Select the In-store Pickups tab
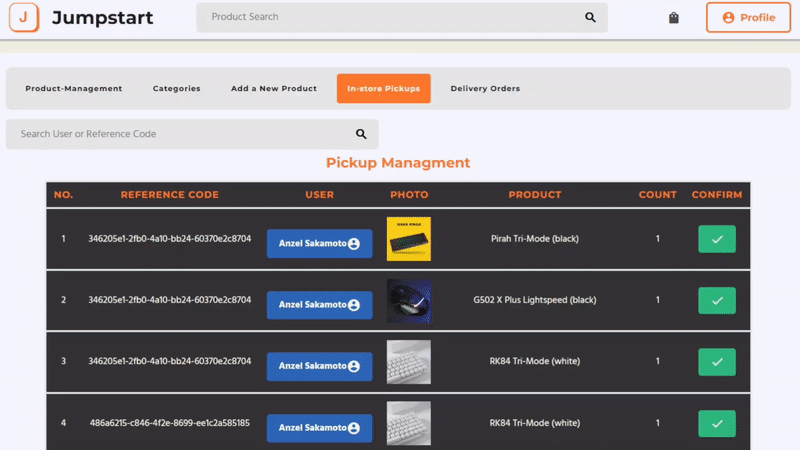Screen dimensions: 800x450 384,88
